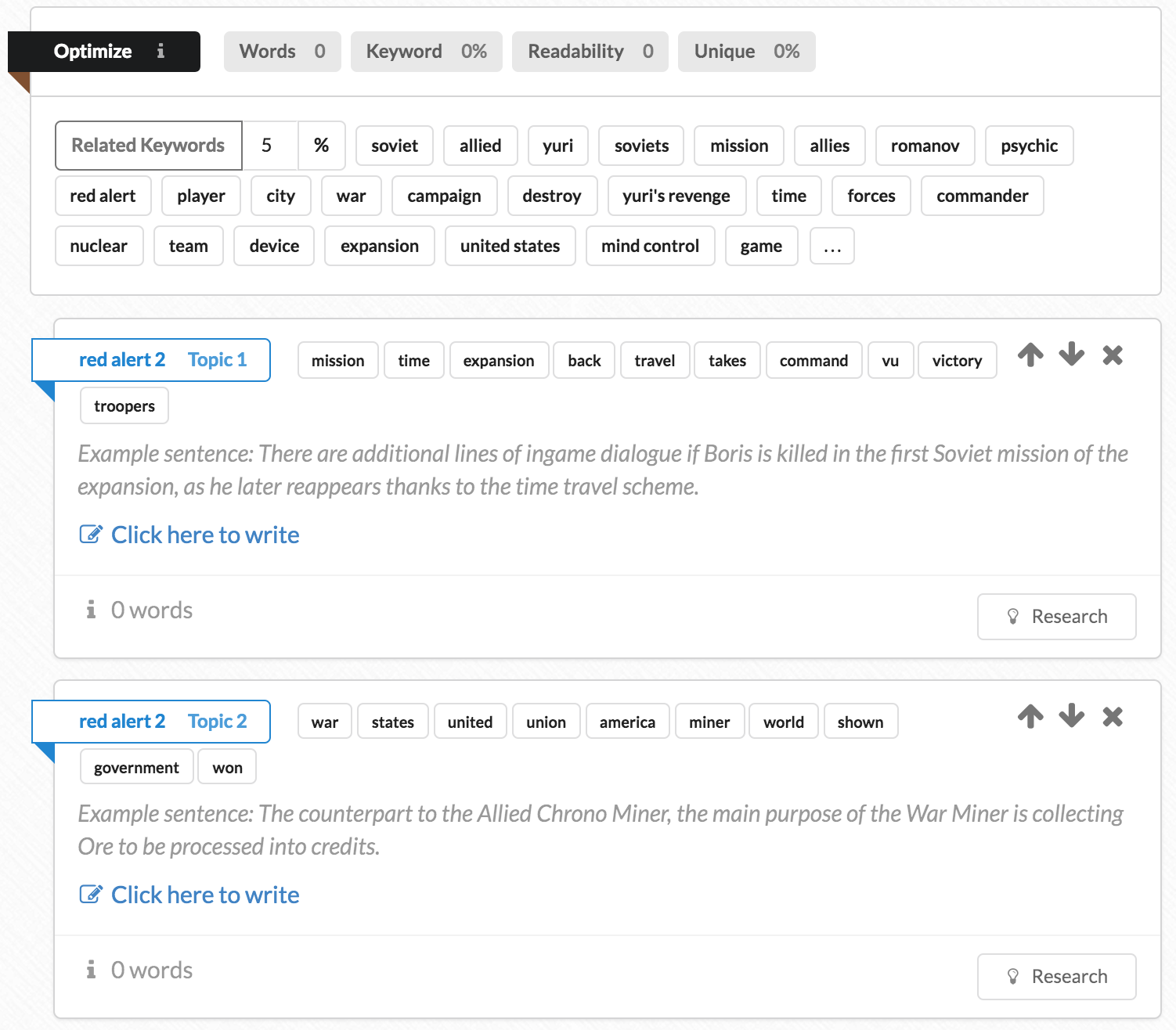Select the 'city' related keyword
The image size is (1176, 1030).
[280, 196]
